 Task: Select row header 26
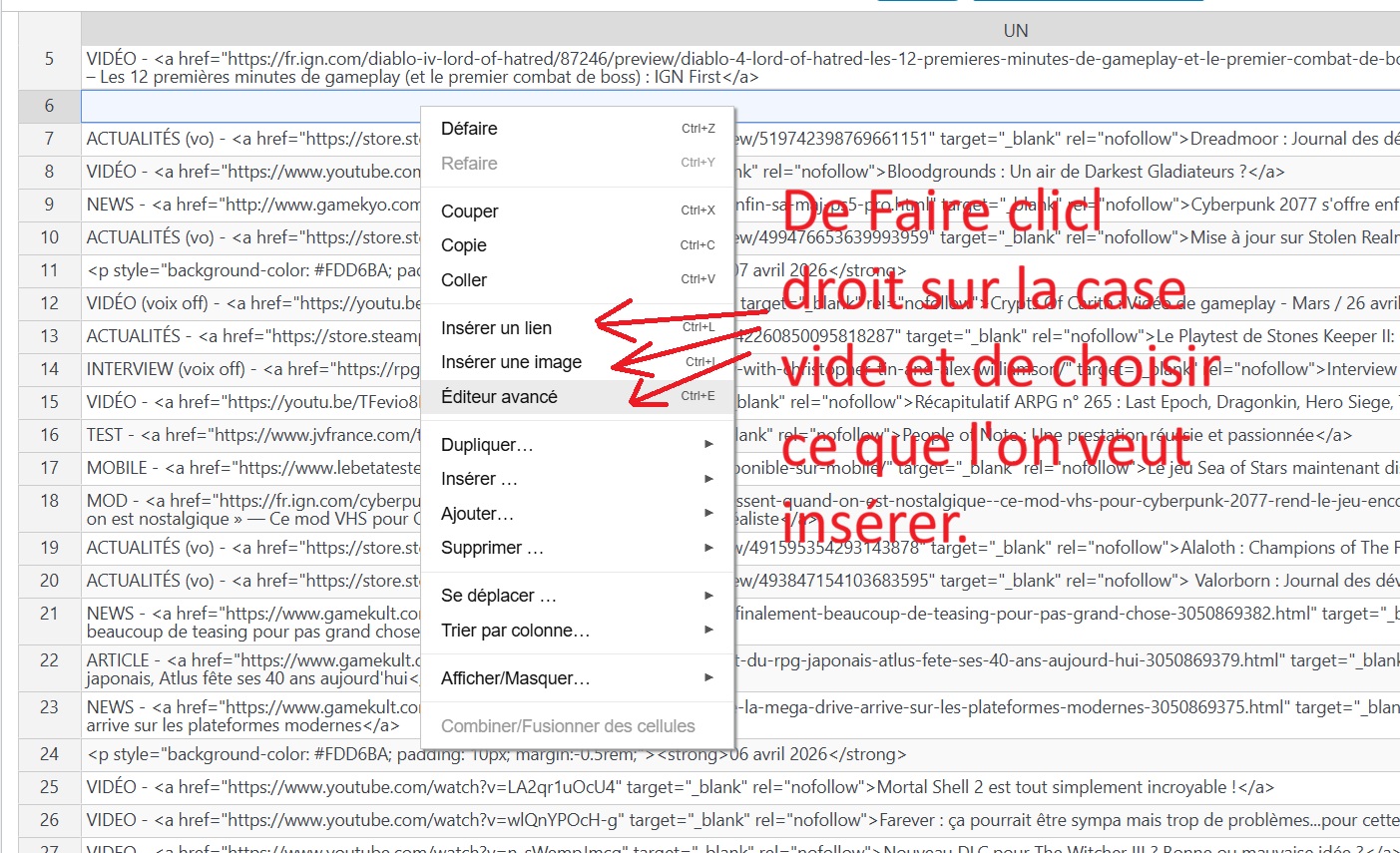coord(50,820)
